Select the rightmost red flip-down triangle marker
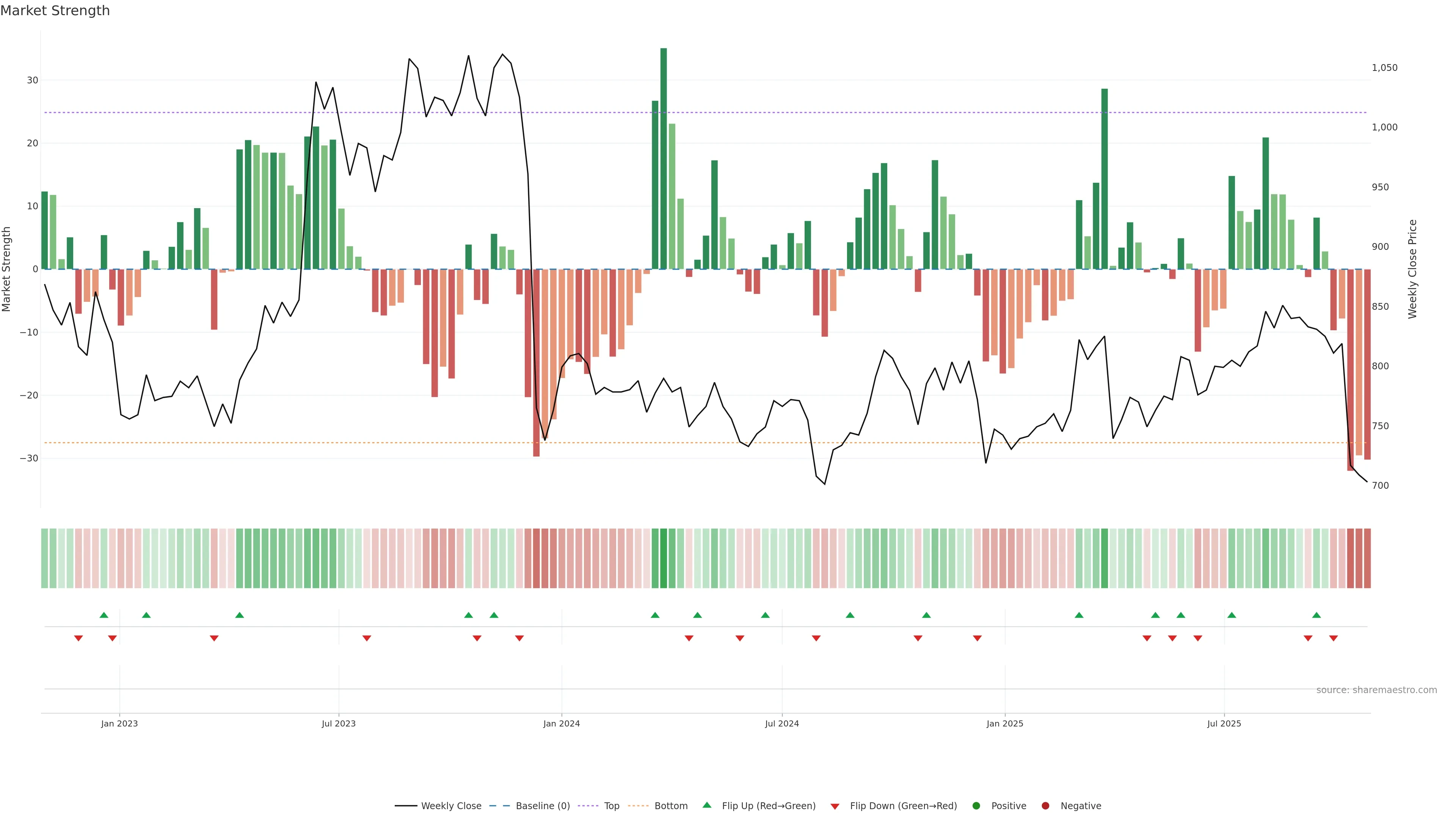This screenshot has height=819, width=1456. pyautogui.click(x=1334, y=638)
